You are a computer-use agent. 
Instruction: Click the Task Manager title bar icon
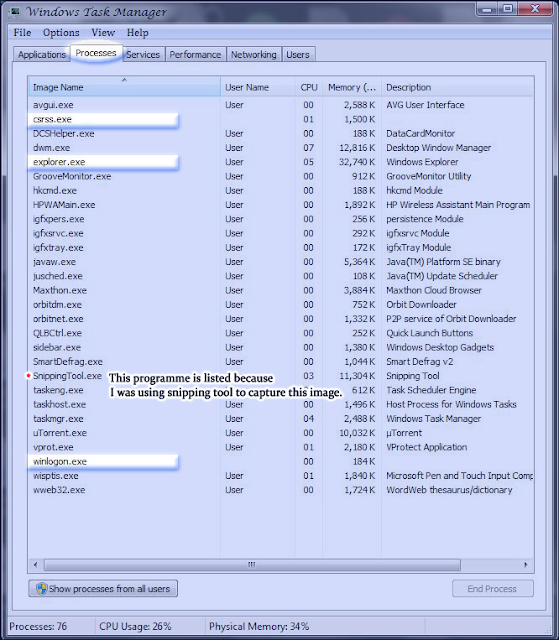pyautogui.click(x=14, y=11)
